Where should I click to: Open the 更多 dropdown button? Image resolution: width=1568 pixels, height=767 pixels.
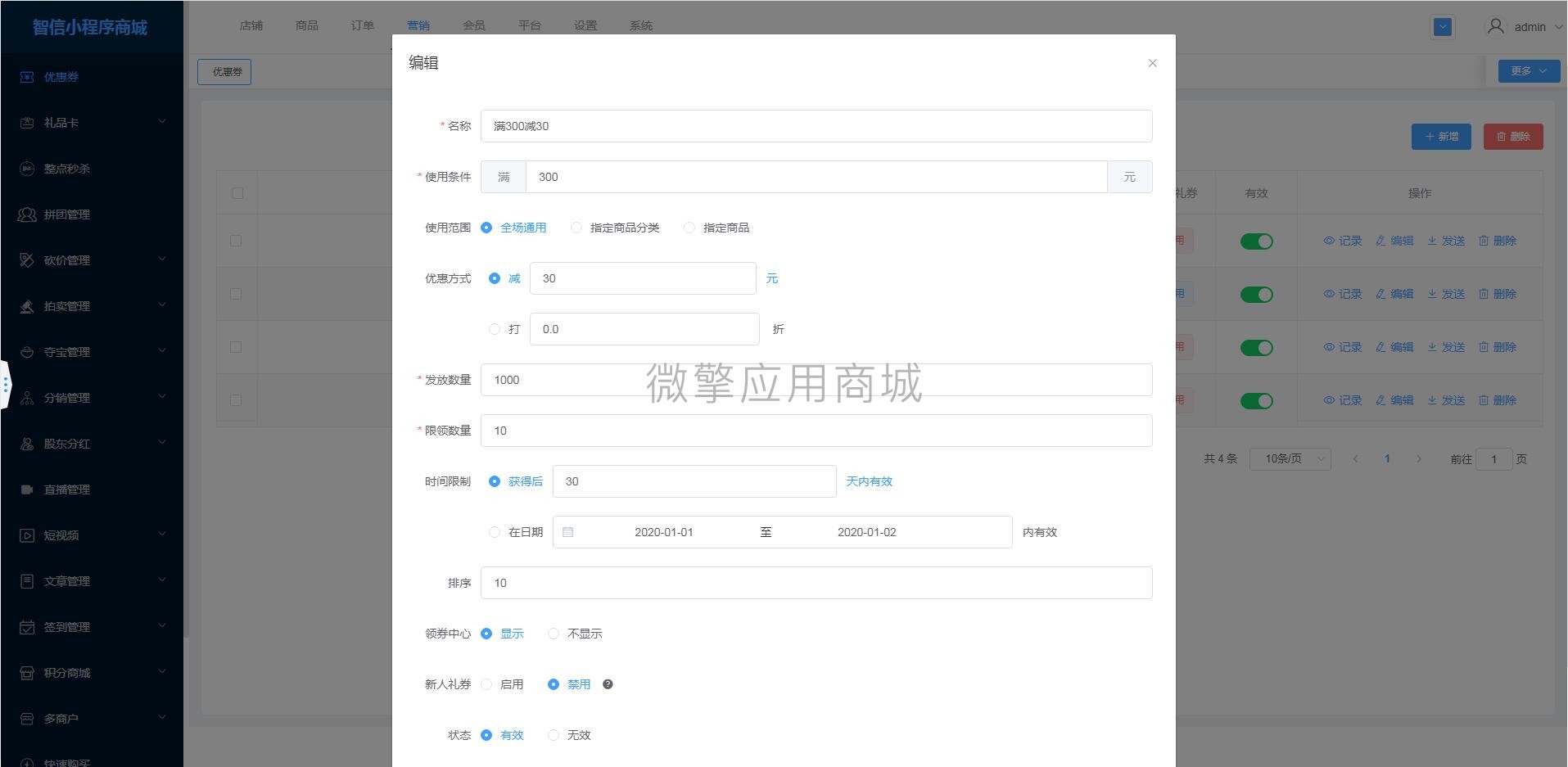click(1529, 71)
